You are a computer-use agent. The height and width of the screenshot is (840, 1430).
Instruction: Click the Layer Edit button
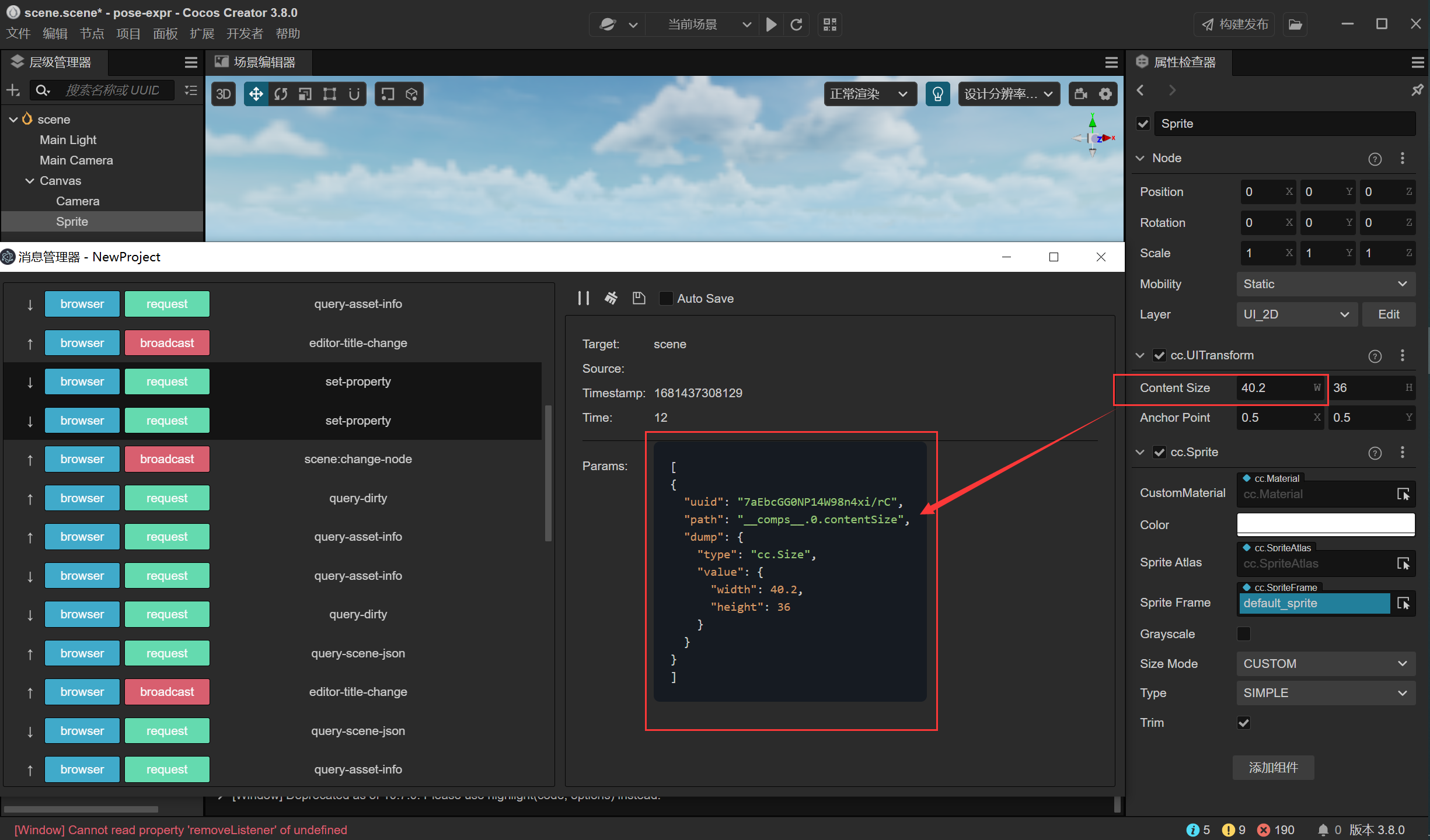pyautogui.click(x=1389, y=314)
